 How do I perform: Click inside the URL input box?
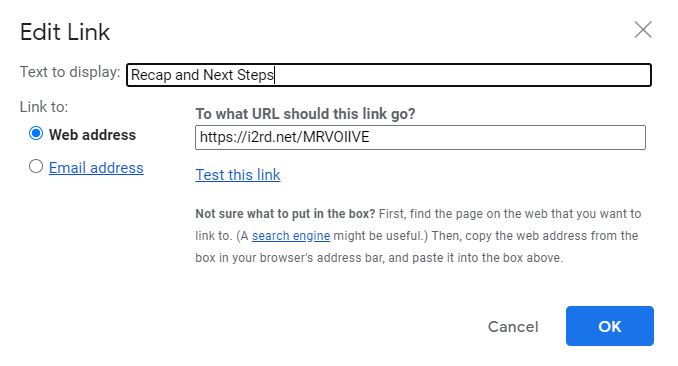click(420, 138)
